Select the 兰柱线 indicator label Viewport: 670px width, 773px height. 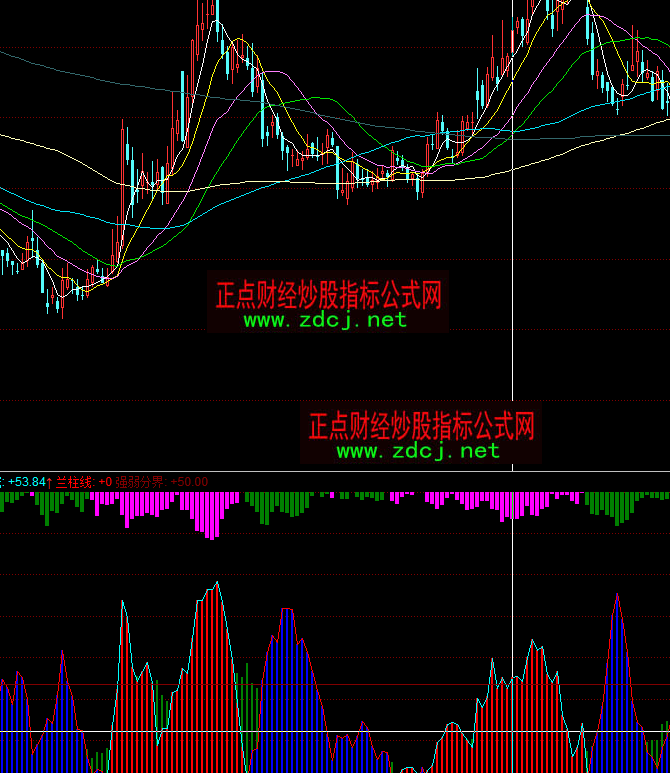tap(73, 482)
